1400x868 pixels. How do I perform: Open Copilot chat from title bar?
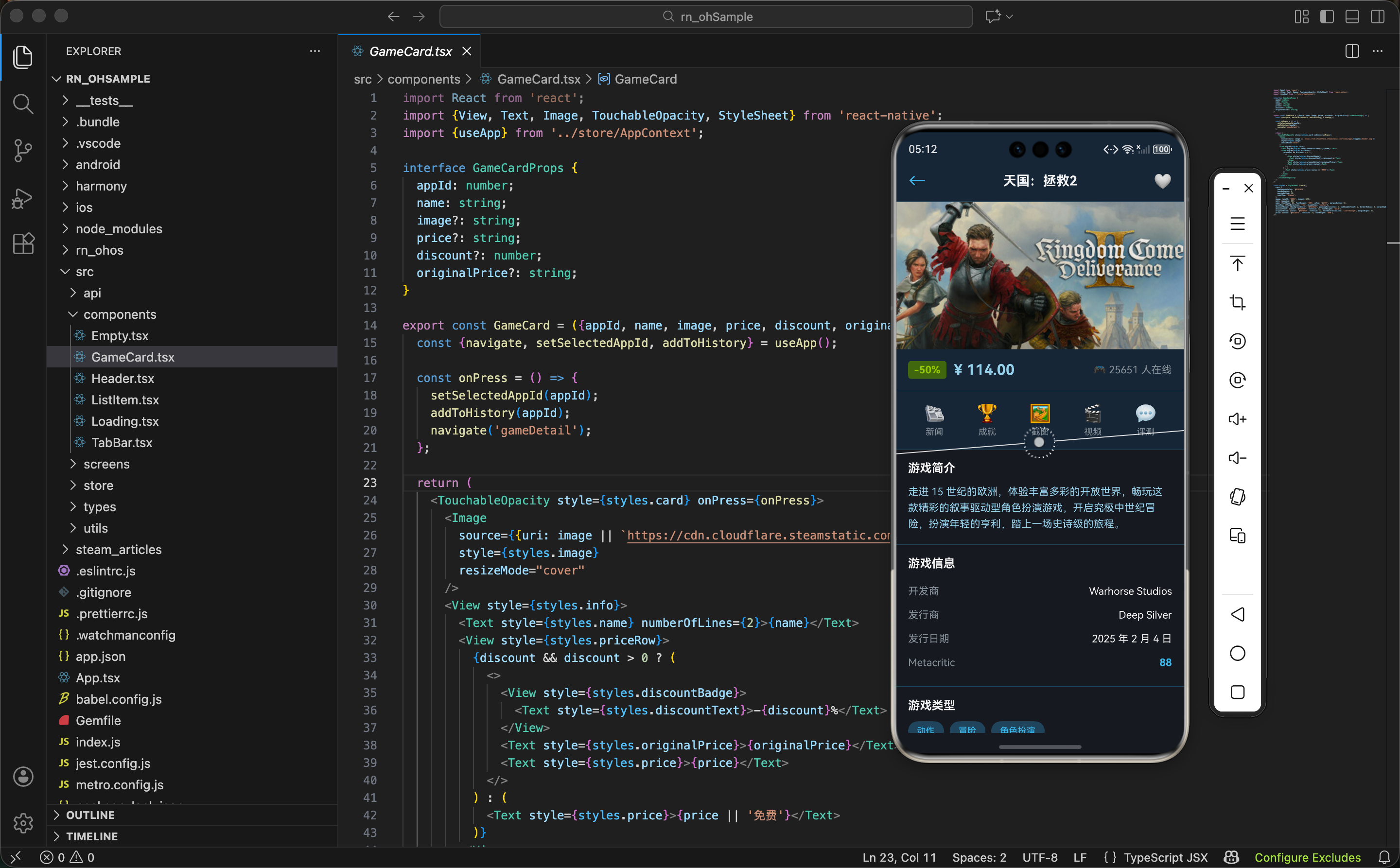[x=992, y=17]
